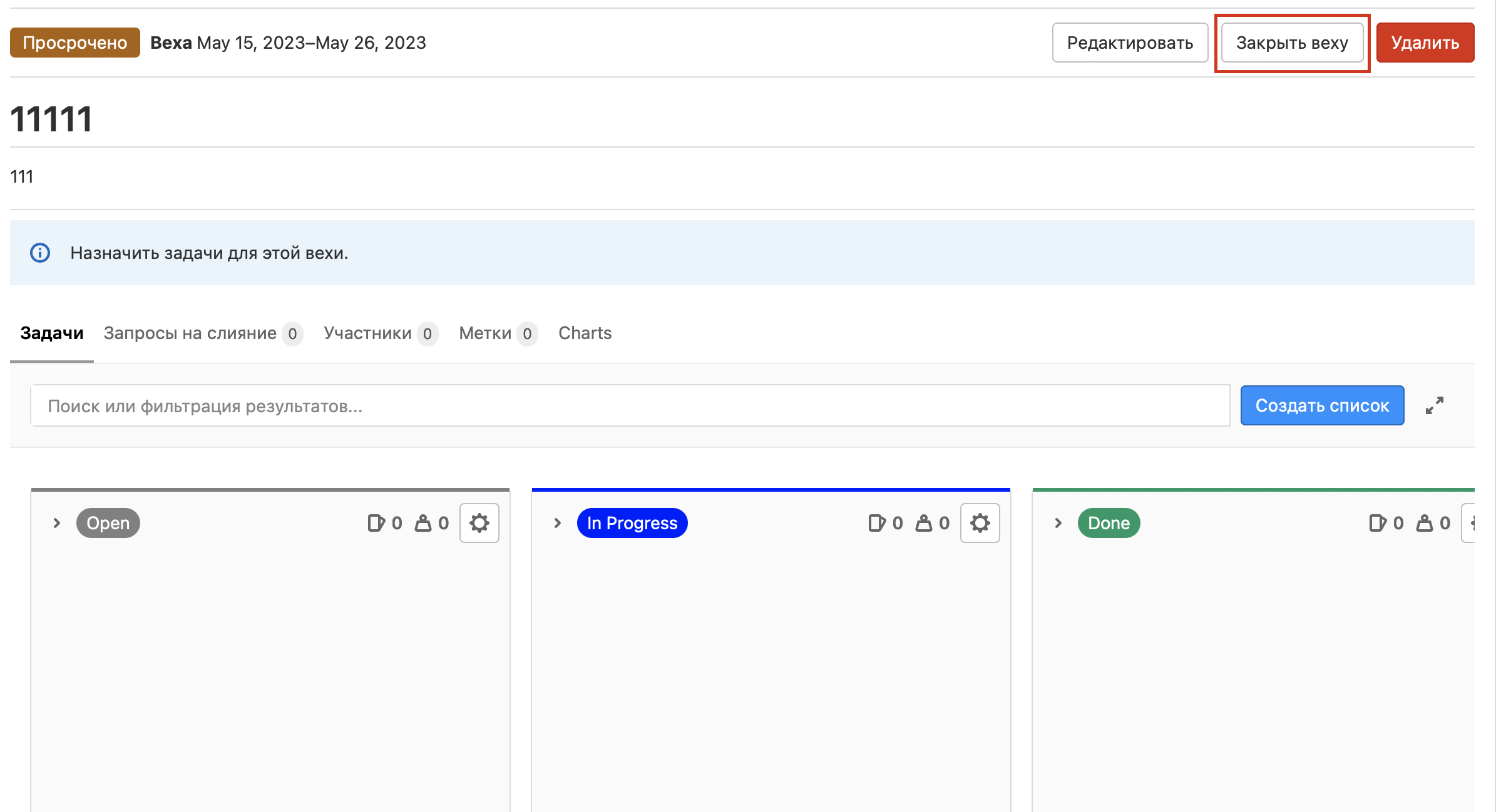Click the Редактировать button

(1130, 43)
